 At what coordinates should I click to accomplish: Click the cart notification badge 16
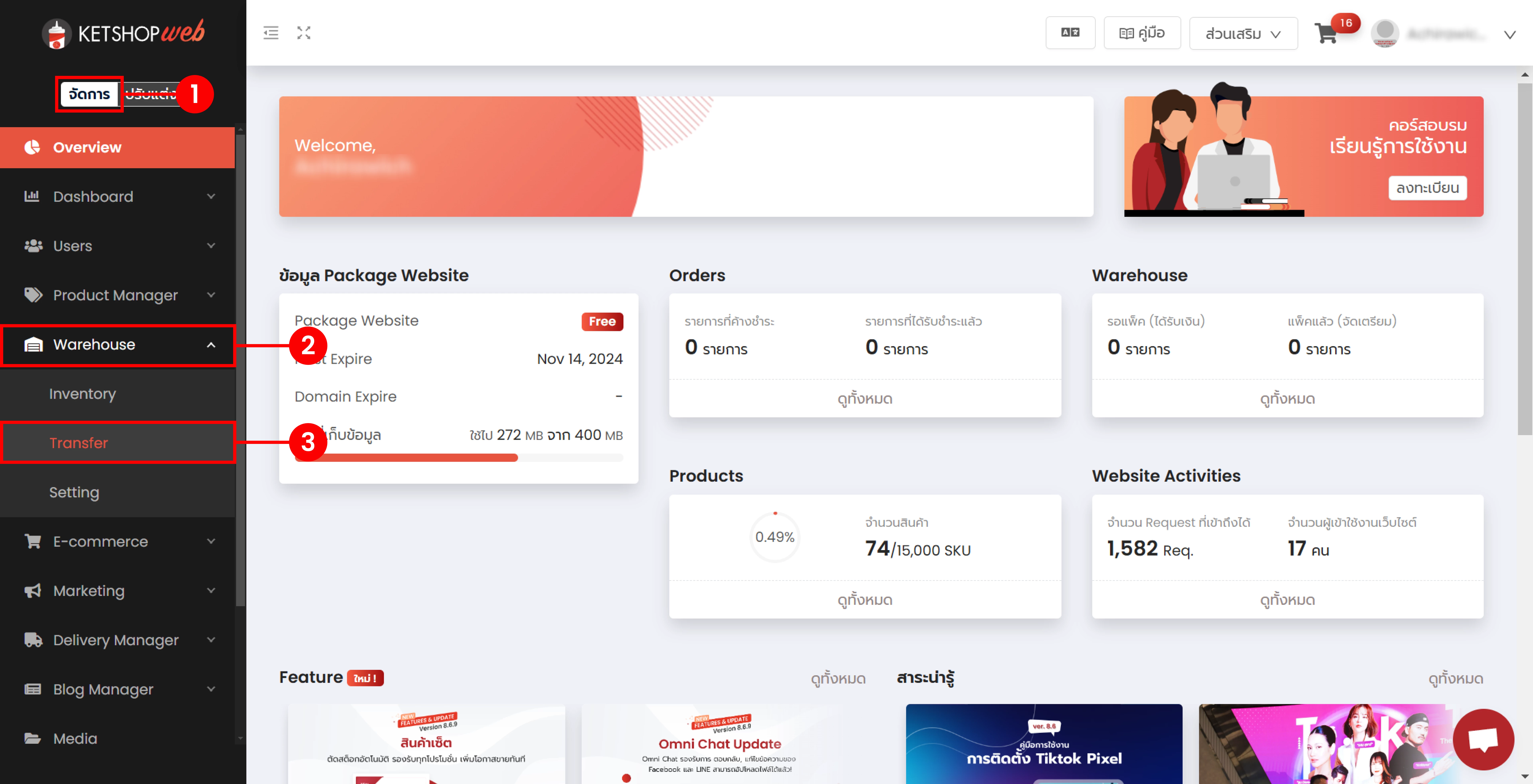pyautogui.click(x=1346, y=23)
